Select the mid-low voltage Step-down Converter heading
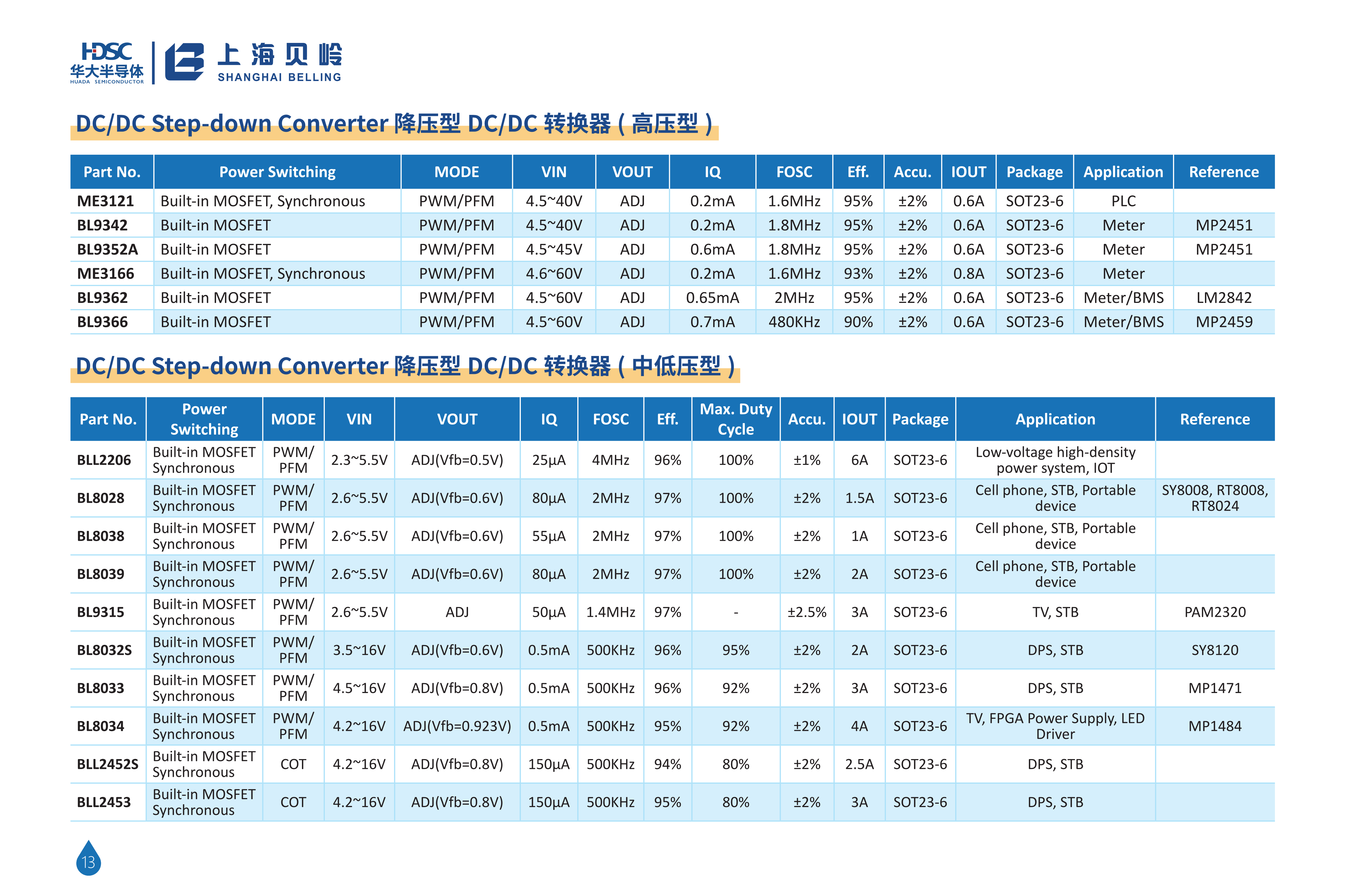 coord(405,366)
